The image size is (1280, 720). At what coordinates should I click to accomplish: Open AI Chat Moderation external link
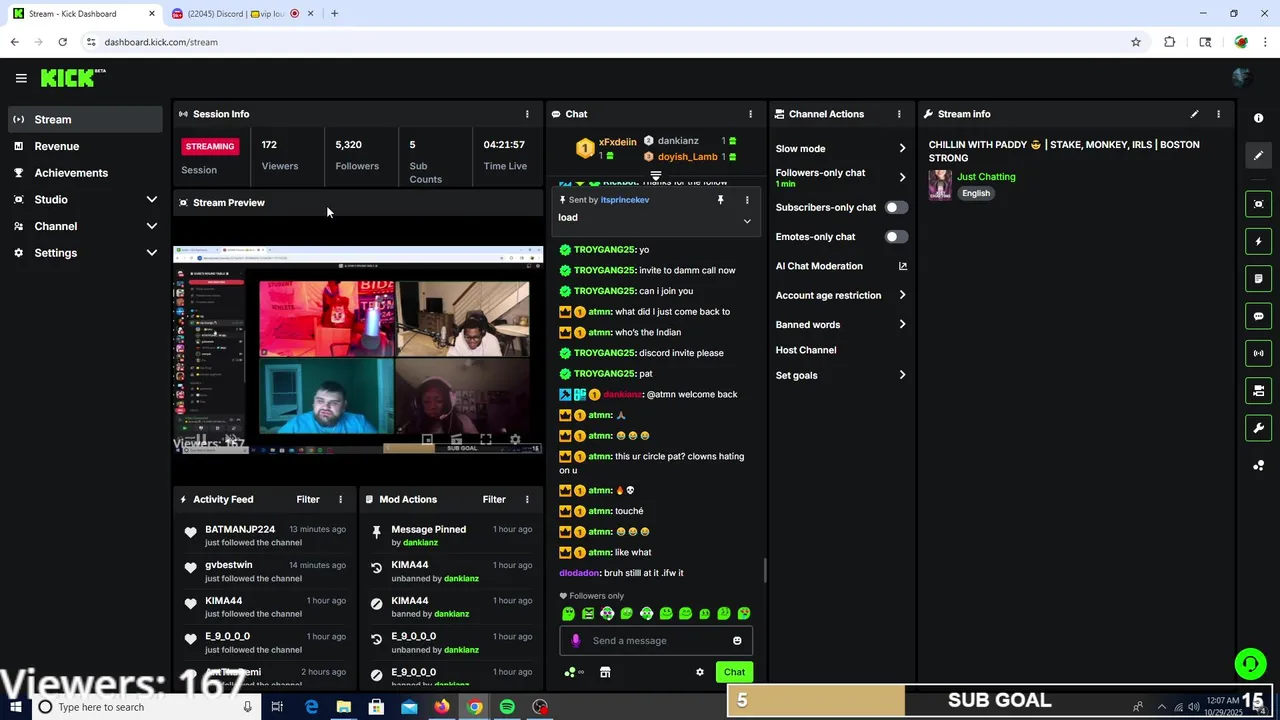pos(902,266)
